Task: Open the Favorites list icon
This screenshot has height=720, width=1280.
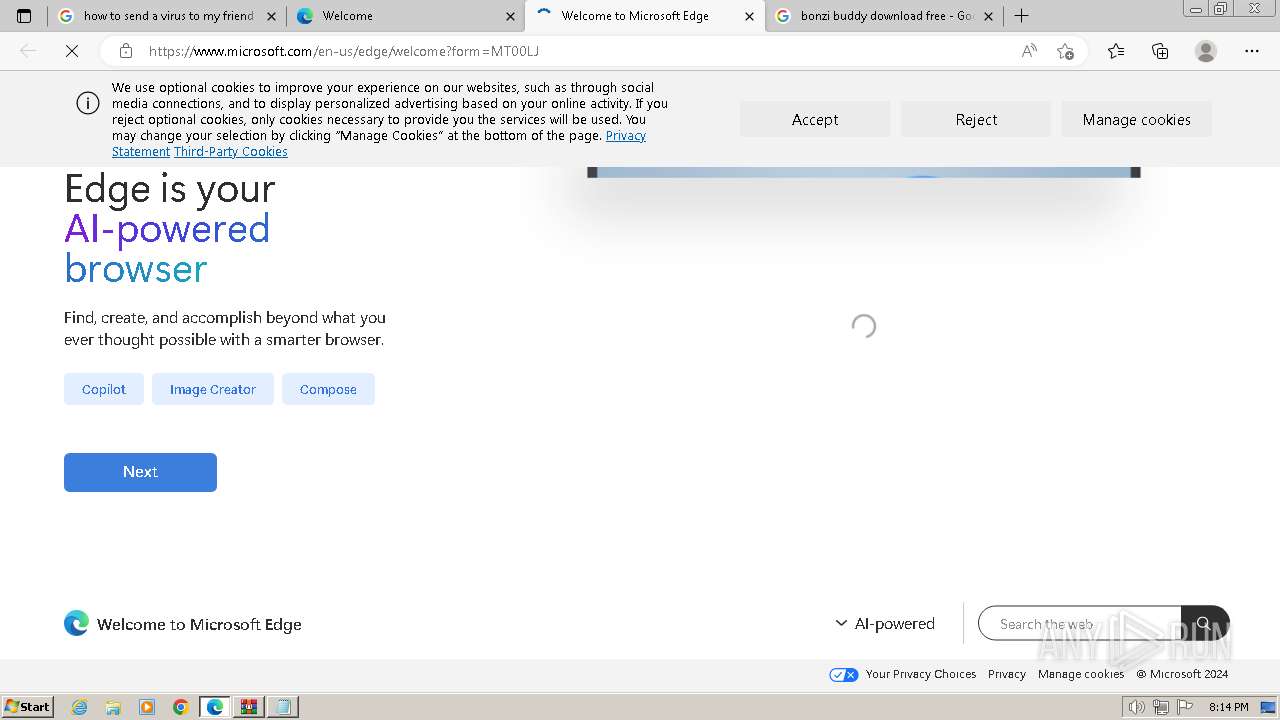Action: pos(1116,51)
